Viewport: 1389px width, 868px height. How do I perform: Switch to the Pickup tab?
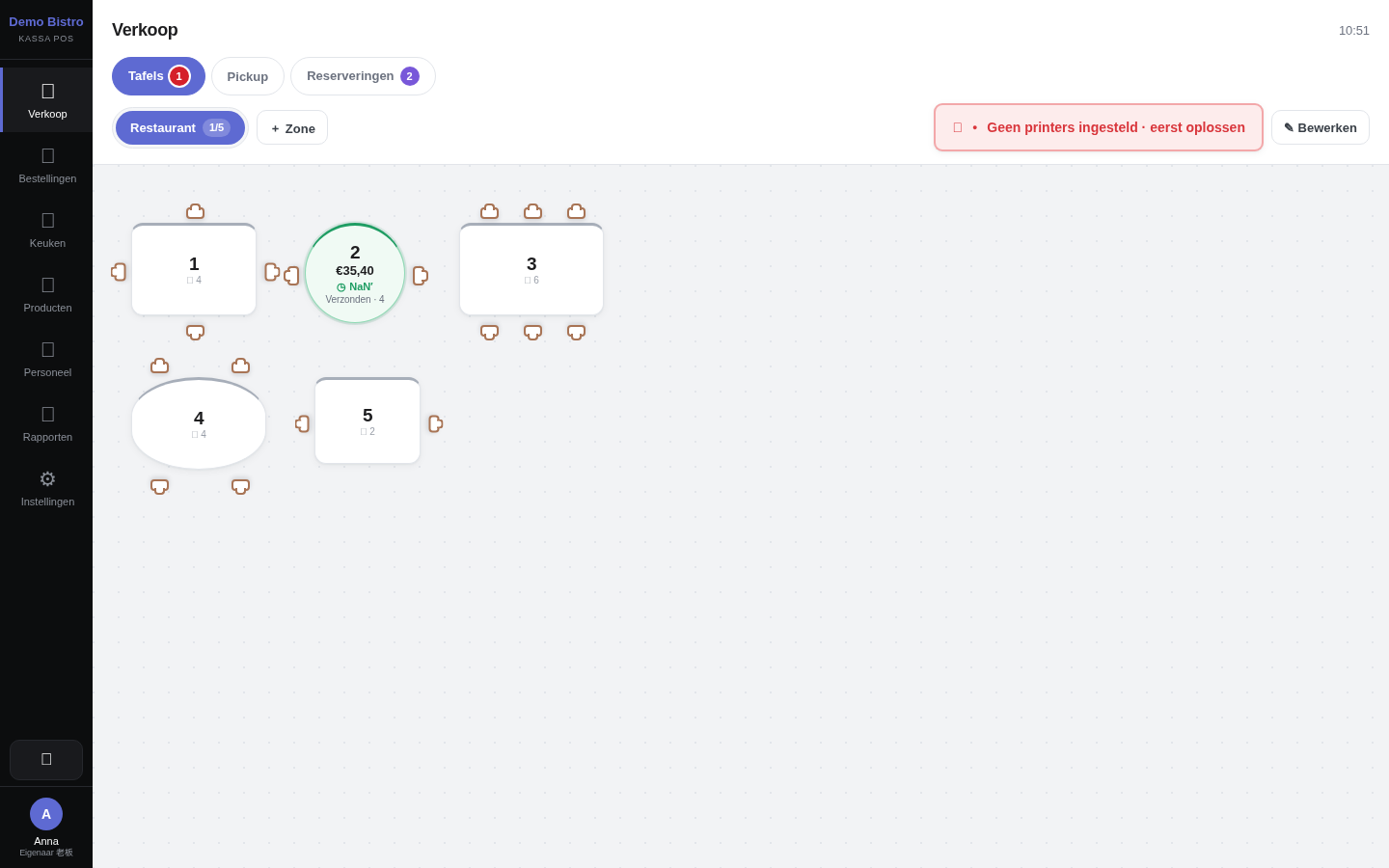click(x=248, y=76)
